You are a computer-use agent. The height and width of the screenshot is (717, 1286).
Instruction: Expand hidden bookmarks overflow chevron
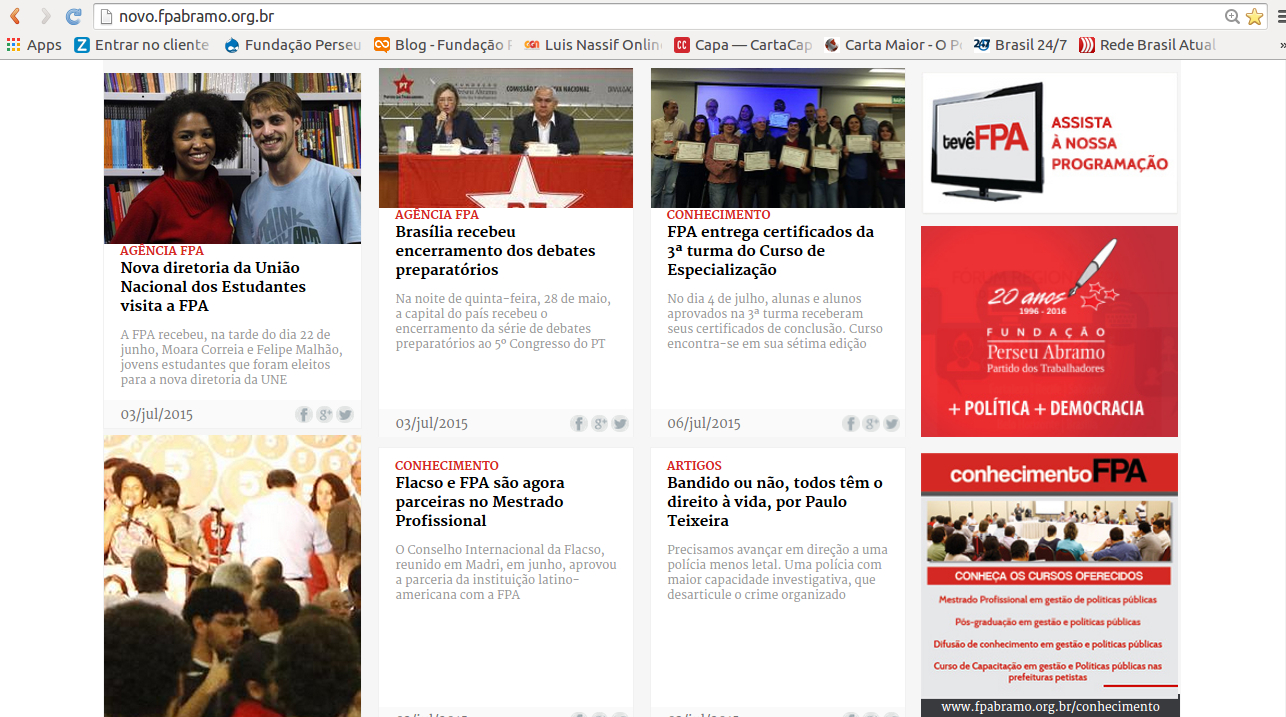[1281, 45]
